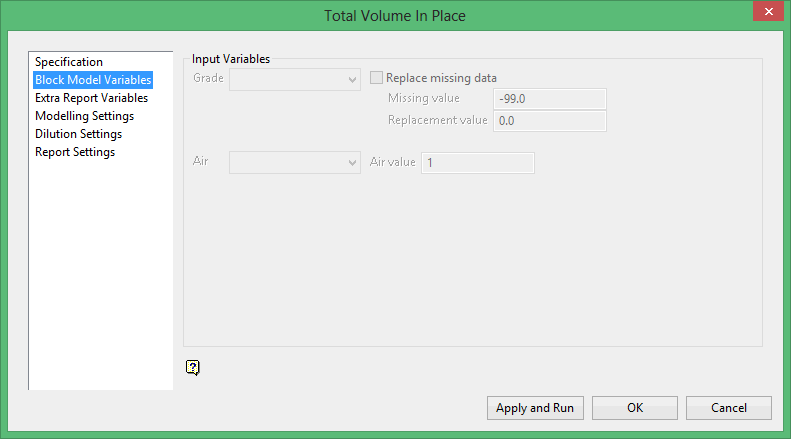Enable the Replace missing data checkbox
Viewport: 791px width, 439px height.
[377, 78]
